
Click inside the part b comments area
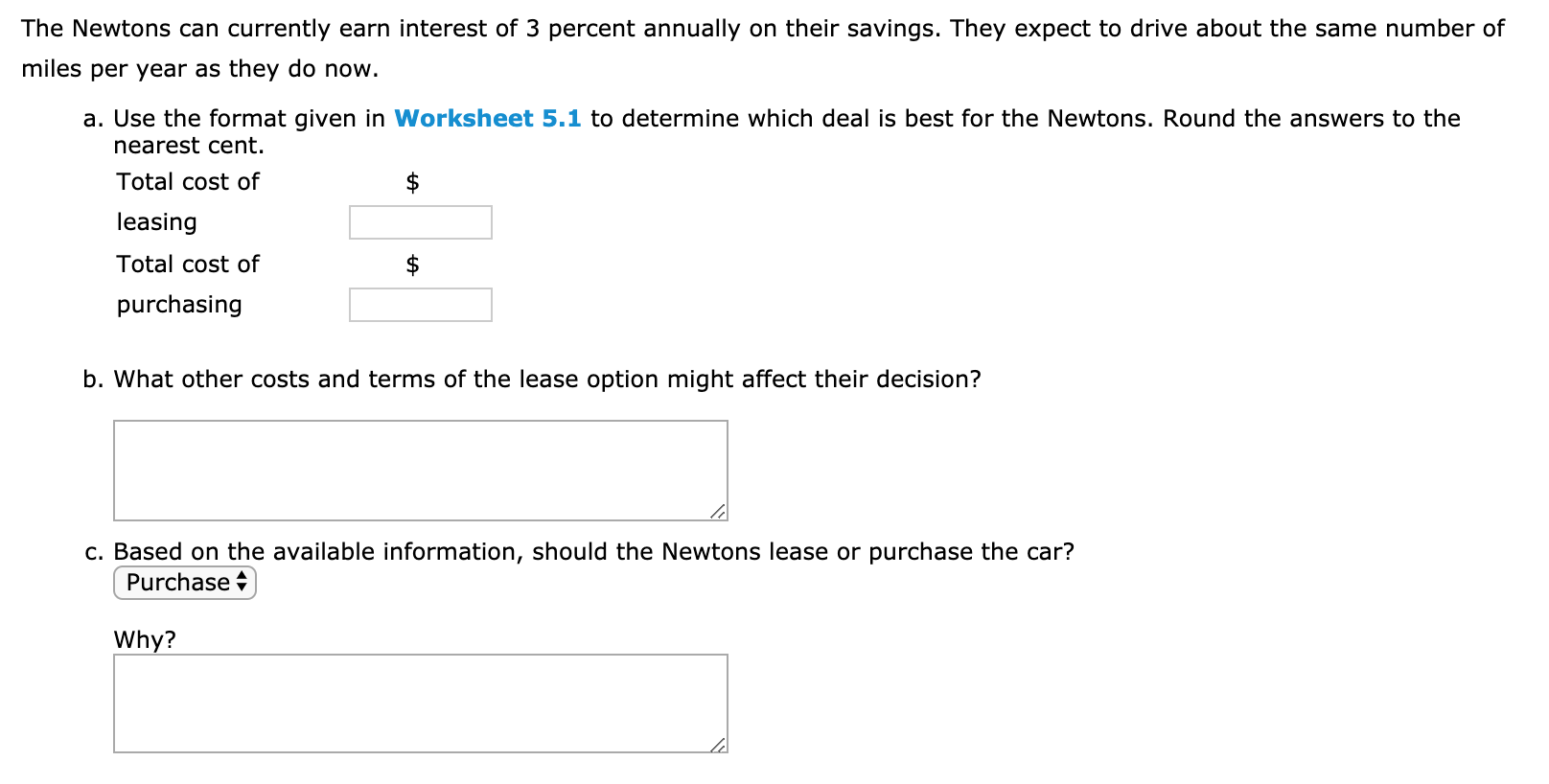click(420, 469)
